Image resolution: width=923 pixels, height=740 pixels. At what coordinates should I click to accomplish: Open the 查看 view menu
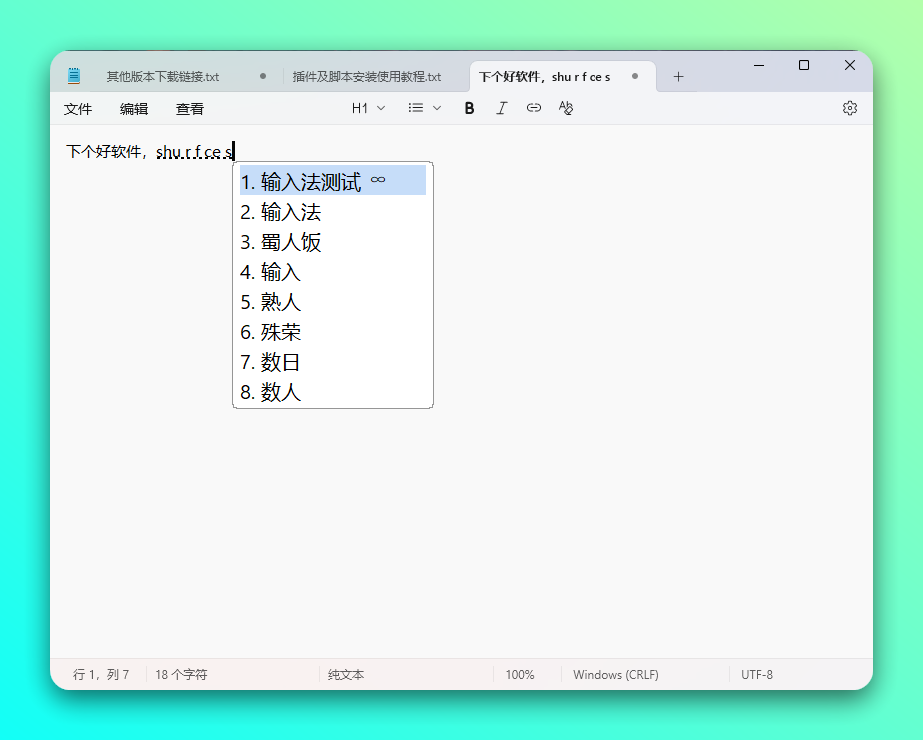click(189, 108)
